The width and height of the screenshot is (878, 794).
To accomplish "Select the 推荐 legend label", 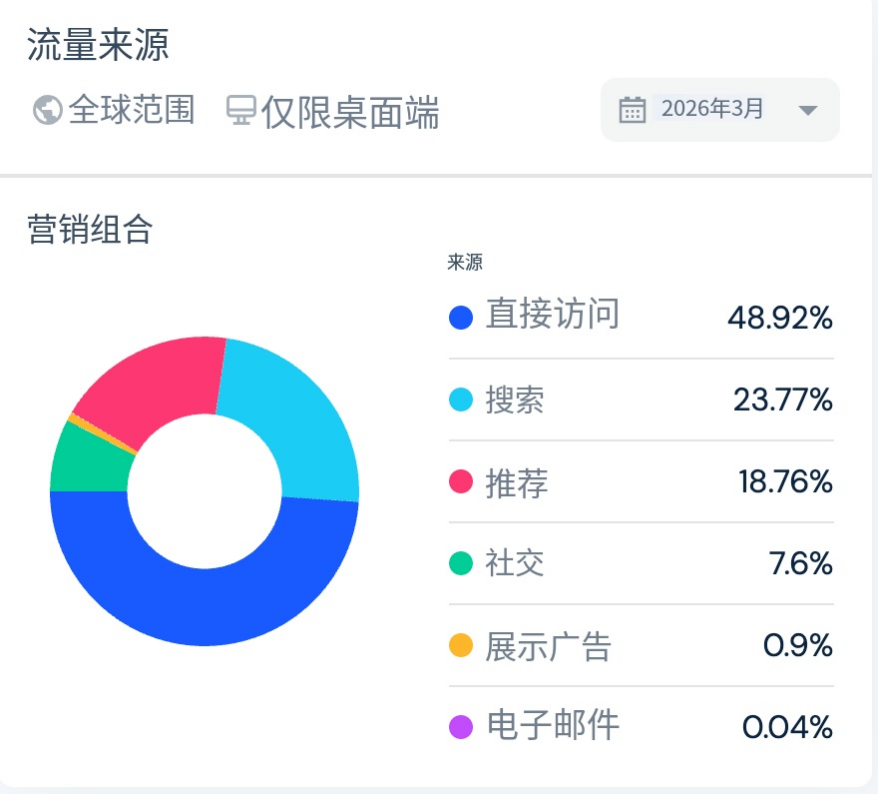I will [516, 483].
